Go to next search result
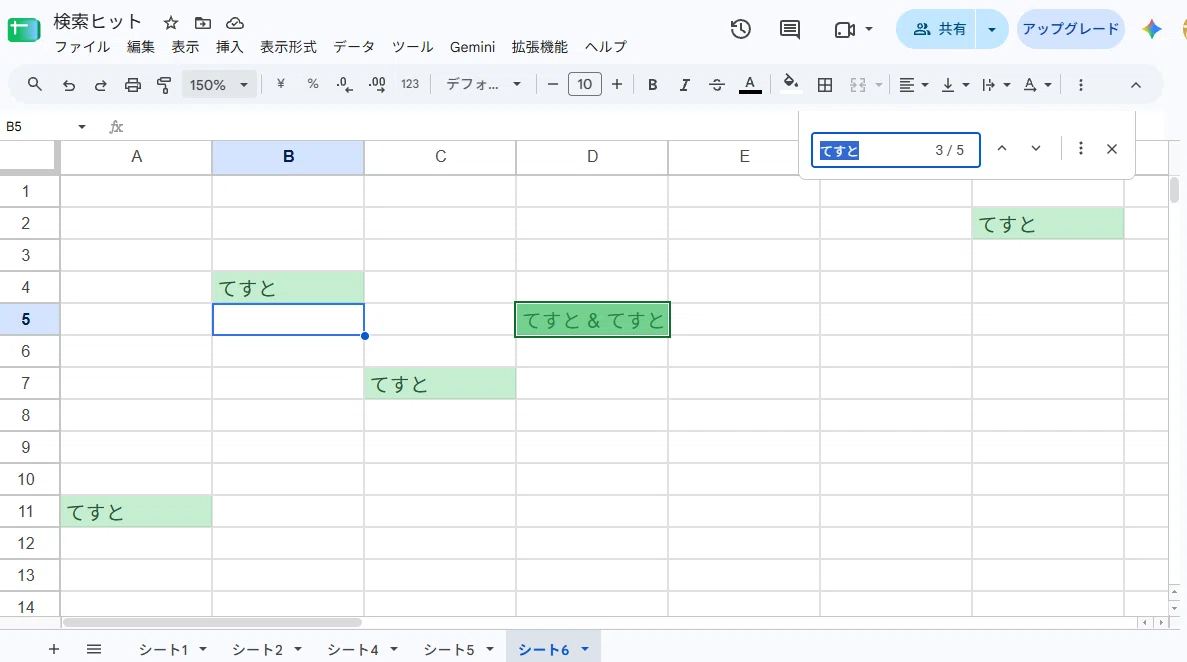Viewport: 1187px width, 662px height. coord(1036,148)
